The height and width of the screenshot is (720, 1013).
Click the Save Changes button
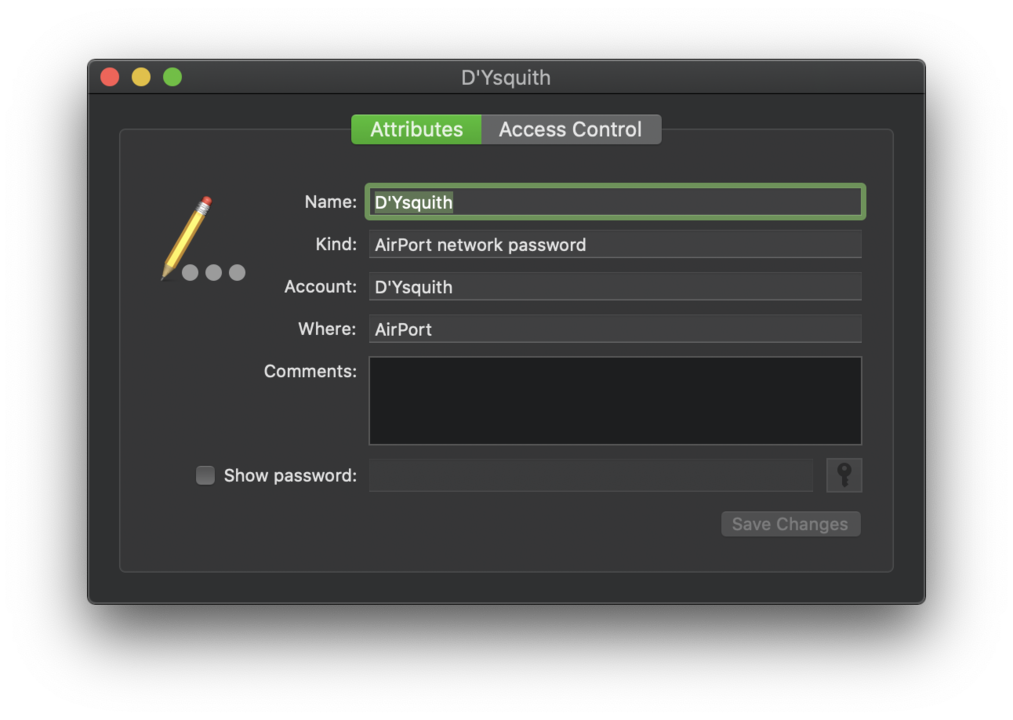pyautogui.click(x=791, y=524)
